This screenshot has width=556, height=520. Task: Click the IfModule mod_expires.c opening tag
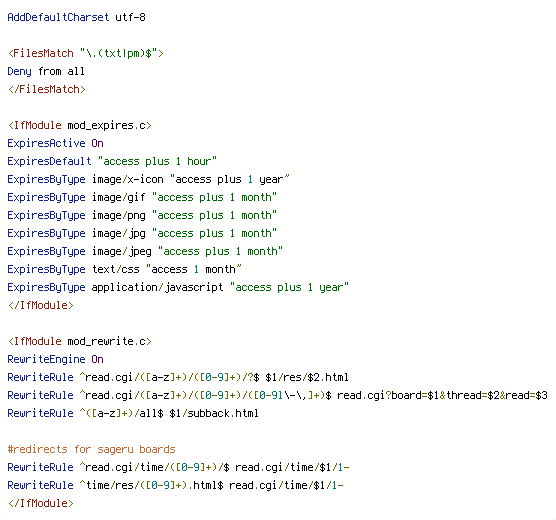coord(79,125)
